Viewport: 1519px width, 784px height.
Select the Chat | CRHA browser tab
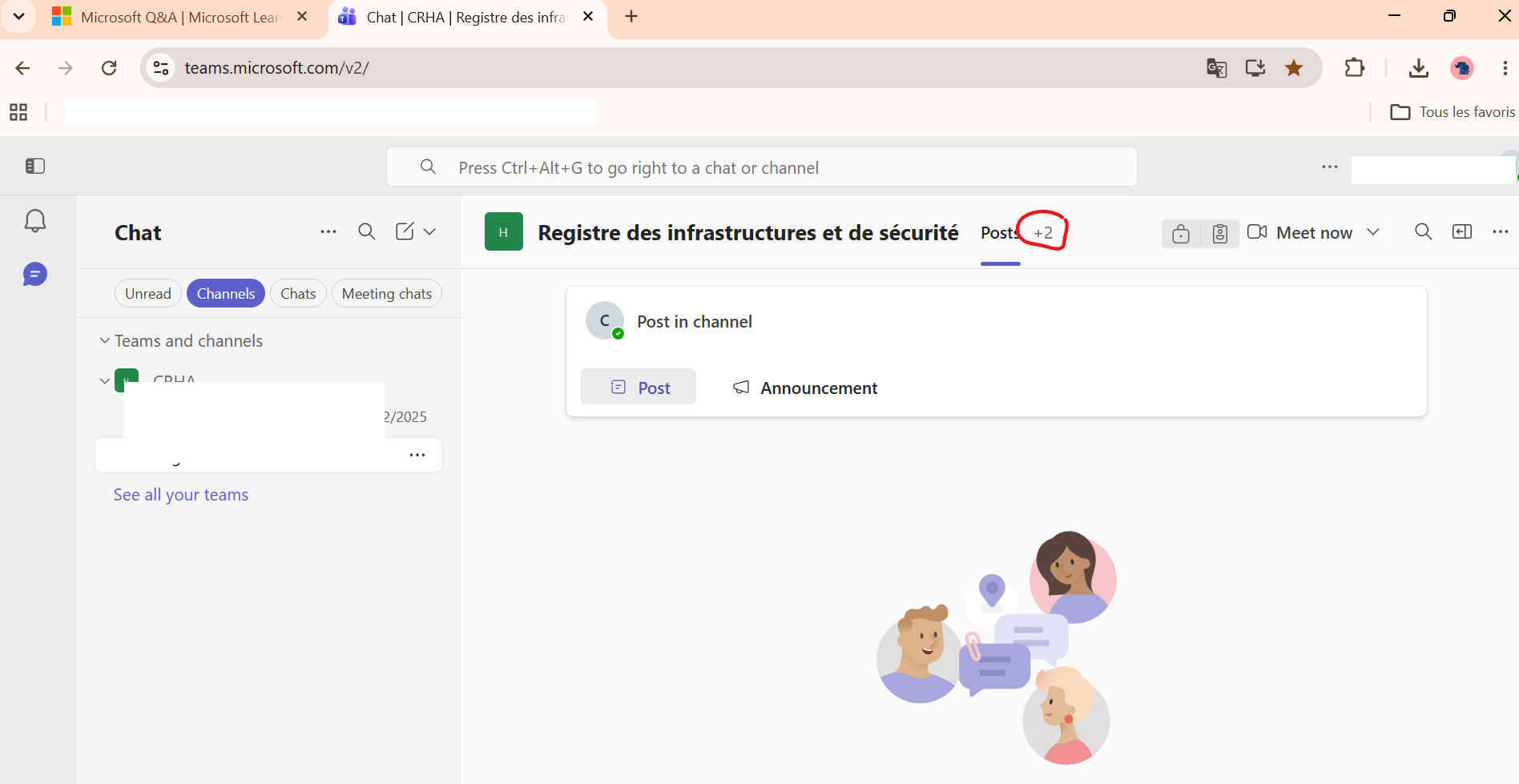(467, 17)
